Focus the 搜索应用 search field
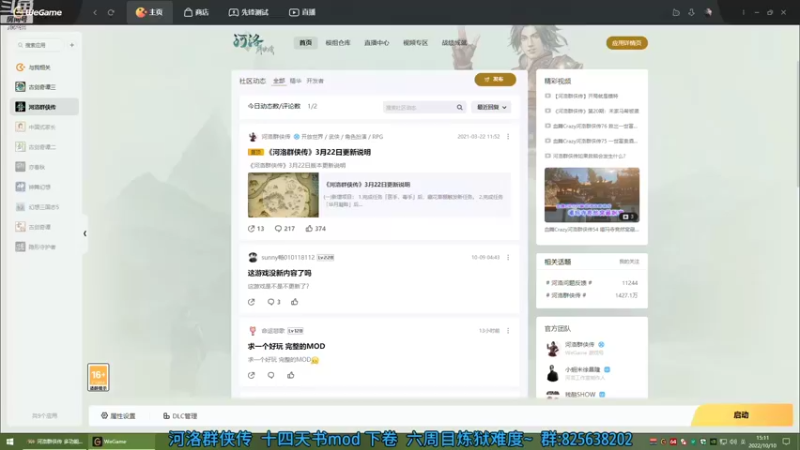Image resolution: width=800 pixels, height=450 pixels. pyautogui.click(x=39, y=45)
